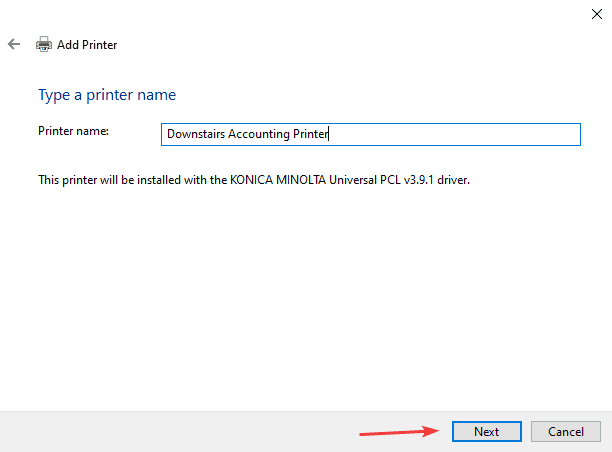The image size is (612, 452).
Task: Click the Type a printer name heading
Action: [x=107, y=95]
